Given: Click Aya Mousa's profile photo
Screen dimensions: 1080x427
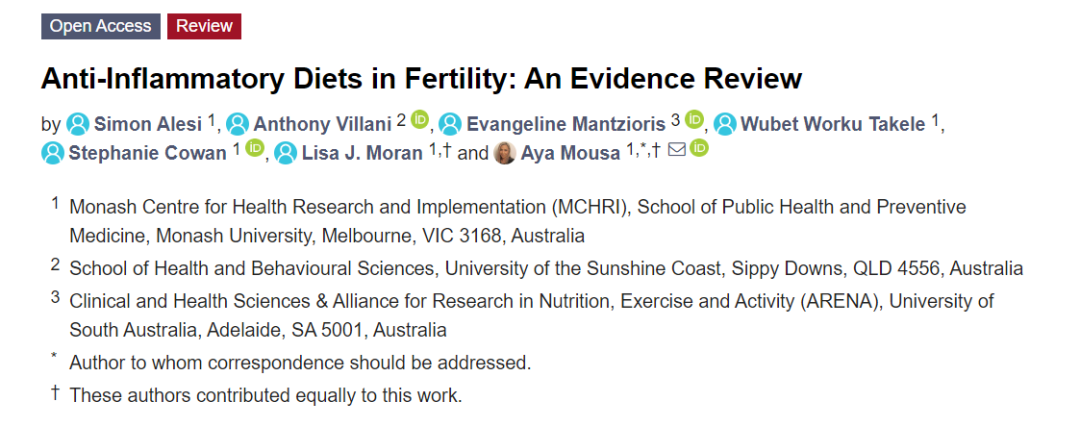Looking at the screenshot, I should [505, 153].
